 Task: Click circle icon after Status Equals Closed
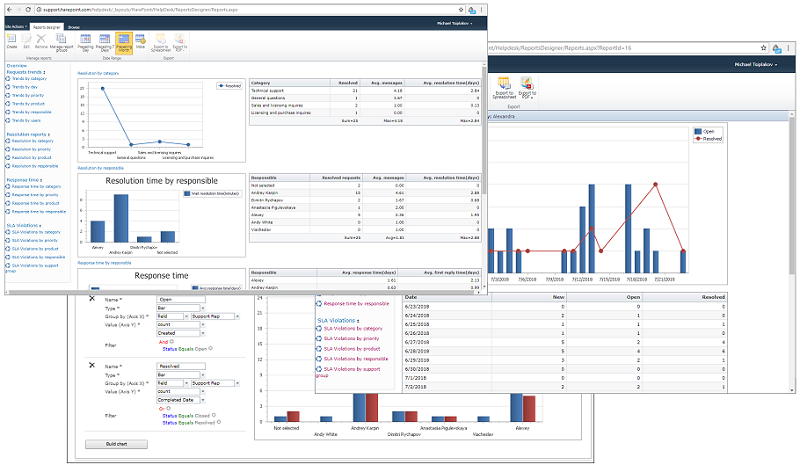(214, 415)
